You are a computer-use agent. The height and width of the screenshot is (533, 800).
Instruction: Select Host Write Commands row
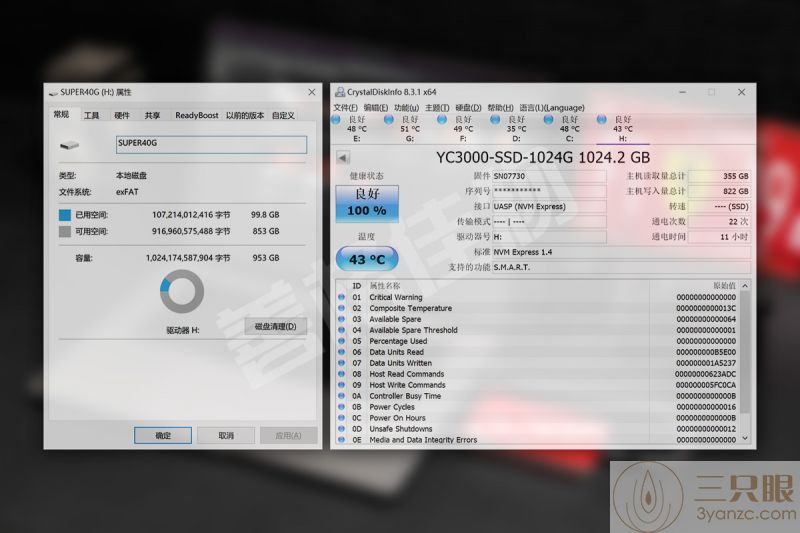pyautogui.click(x=538, y=385)
